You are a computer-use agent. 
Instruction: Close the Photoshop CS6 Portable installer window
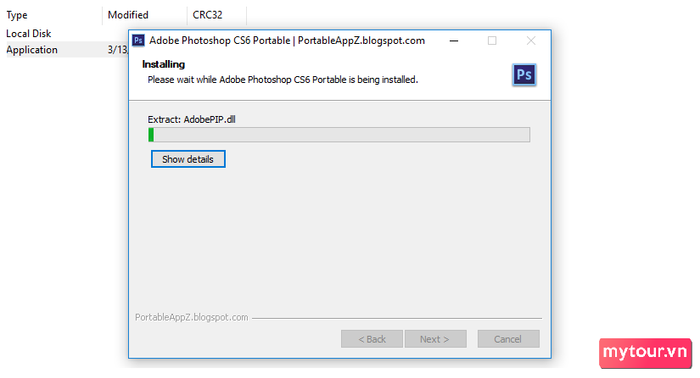pyautogui.click(x=531, y=41)
